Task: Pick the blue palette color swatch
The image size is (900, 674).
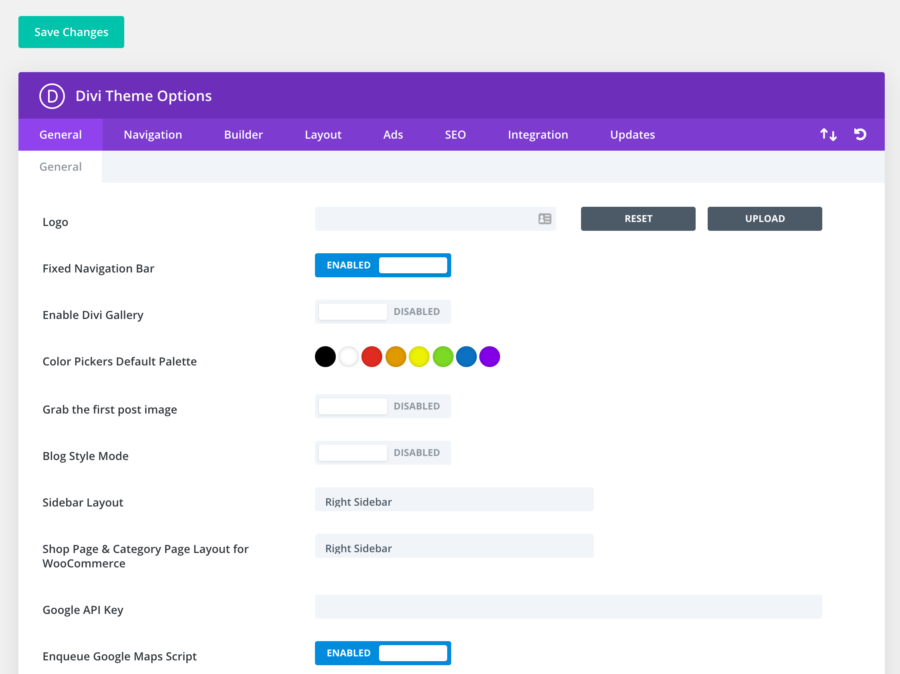Action: tap(466, 357)
